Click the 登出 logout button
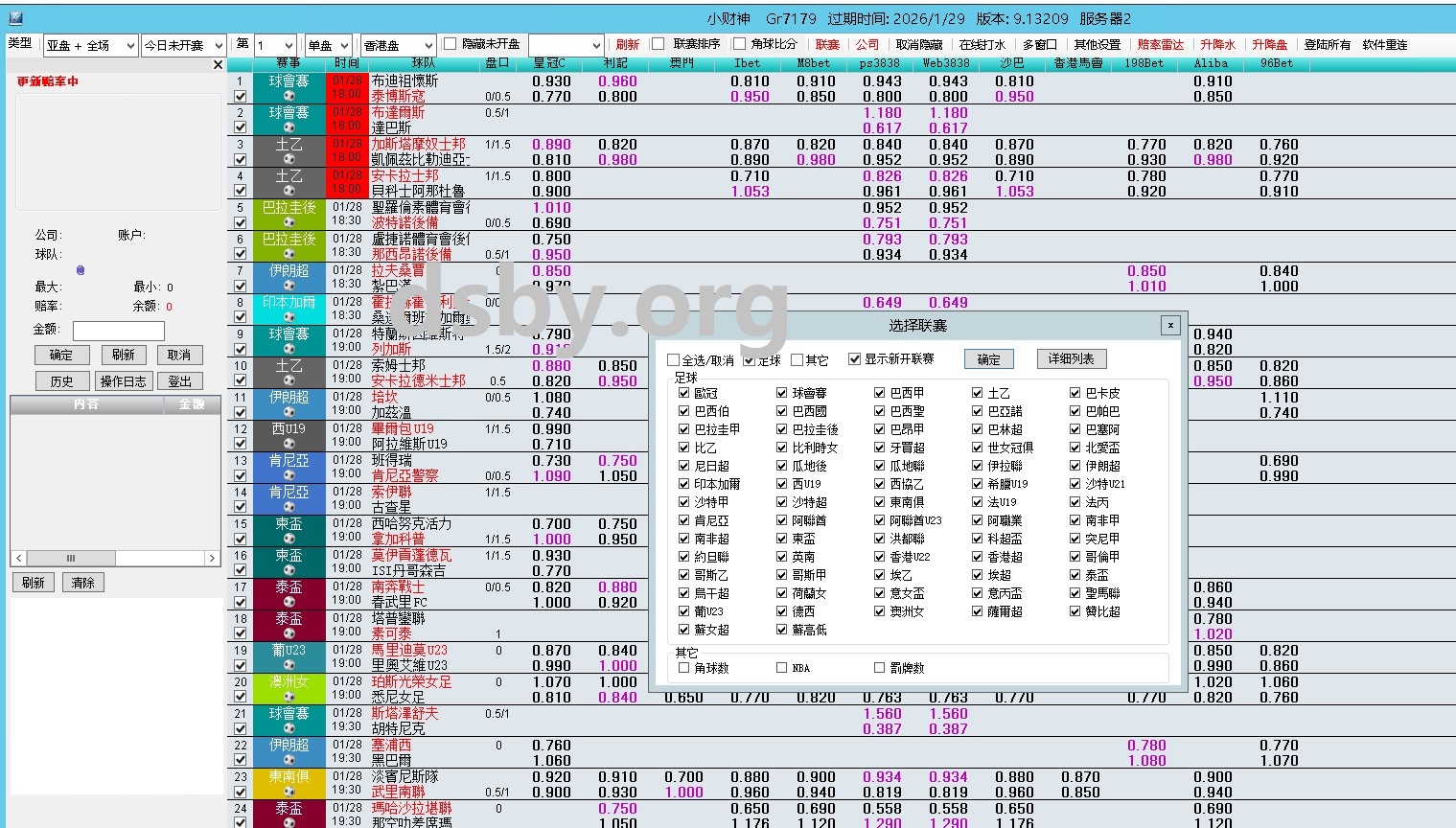 (x=178, y=380)
